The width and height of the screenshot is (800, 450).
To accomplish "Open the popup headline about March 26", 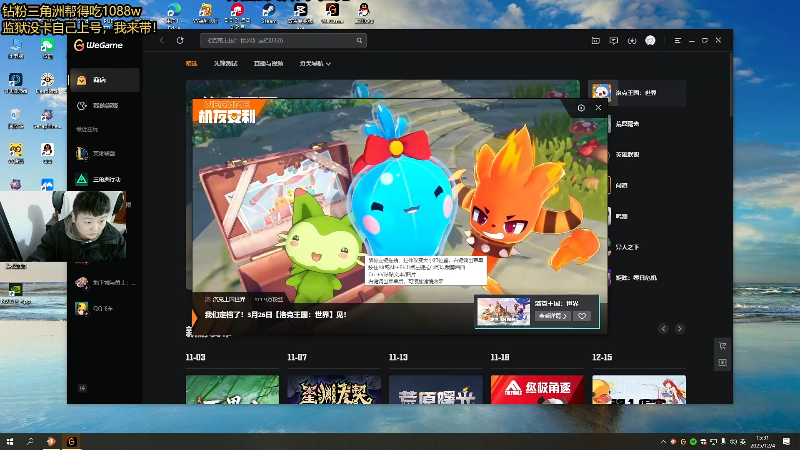I will [276, 315].
